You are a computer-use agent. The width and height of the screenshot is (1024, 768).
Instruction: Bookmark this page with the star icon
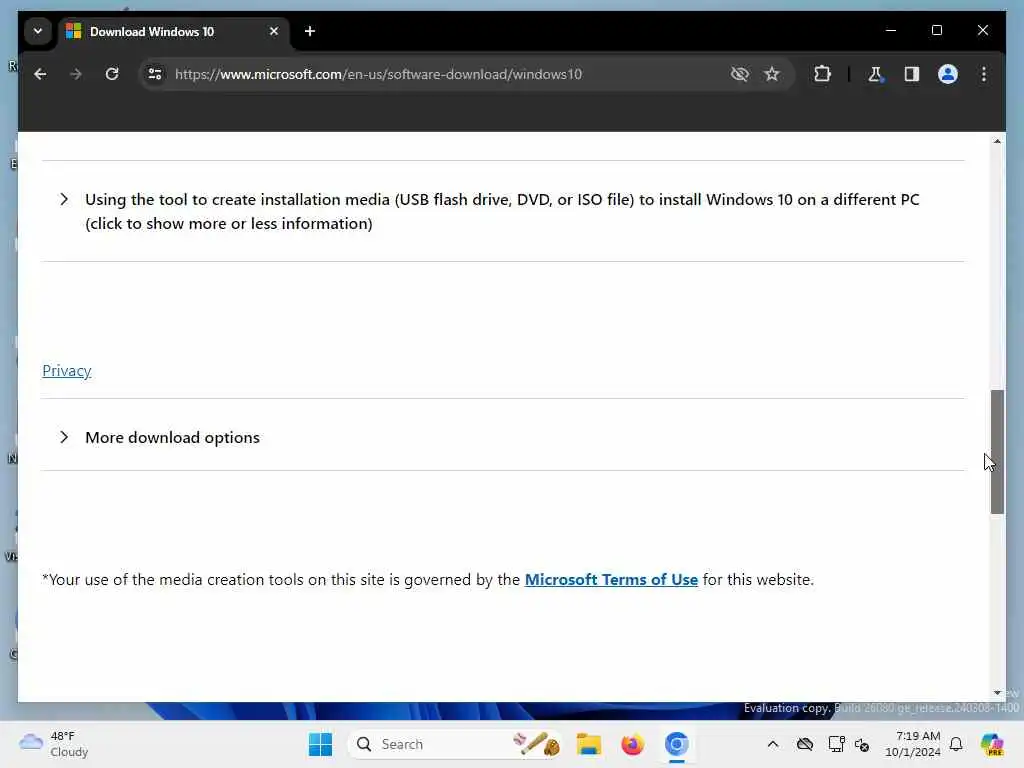point(772,74)
